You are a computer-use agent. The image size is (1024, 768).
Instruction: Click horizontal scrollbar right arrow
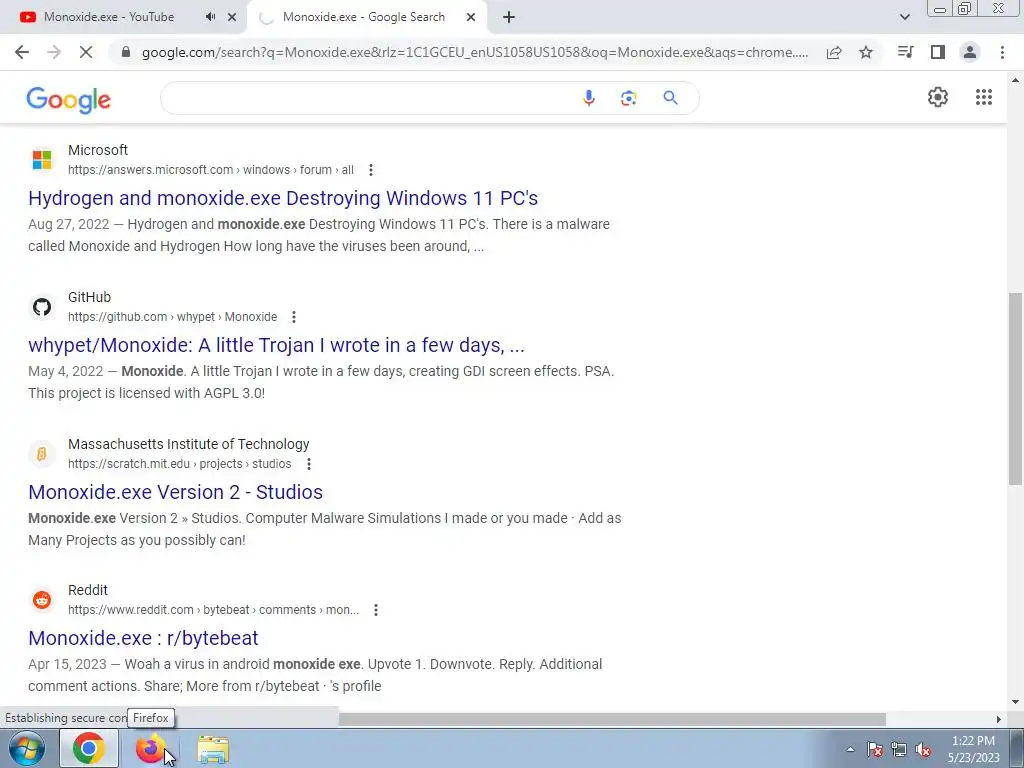999,719
